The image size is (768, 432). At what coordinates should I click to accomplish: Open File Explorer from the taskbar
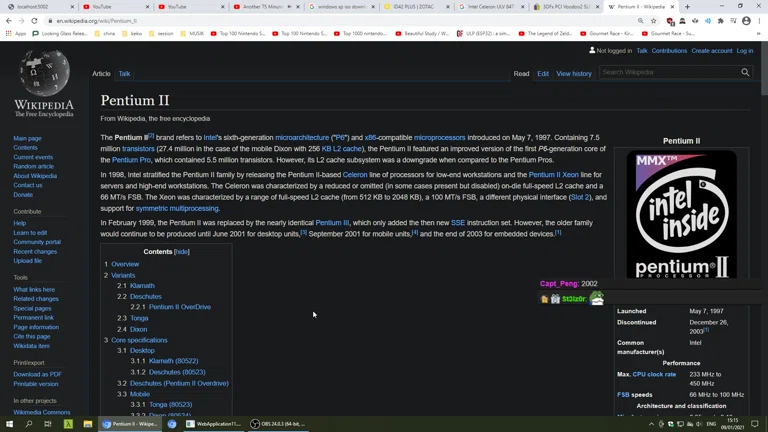[x=88, y=424]
